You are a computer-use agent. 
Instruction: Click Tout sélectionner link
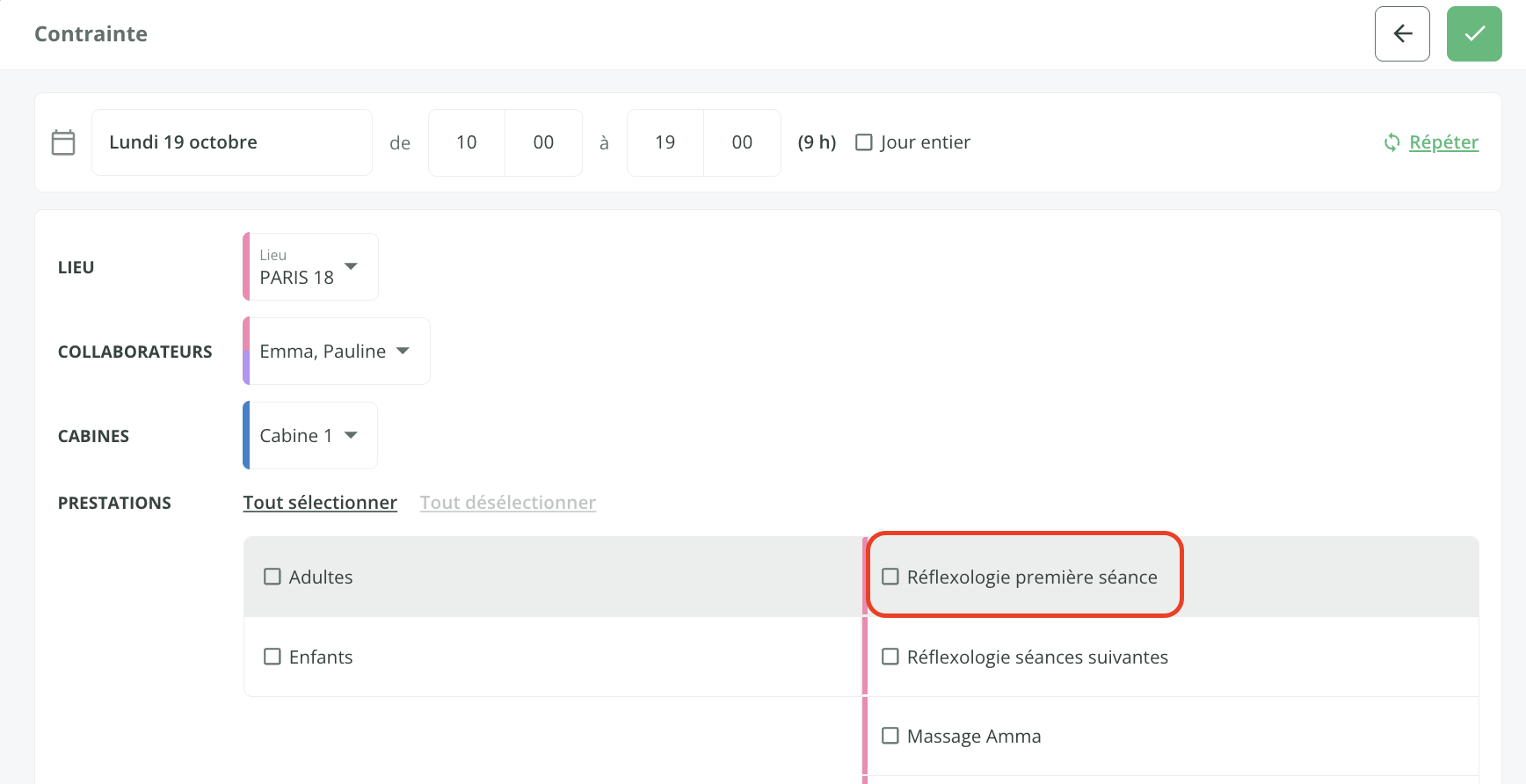[x=320, y=503]
